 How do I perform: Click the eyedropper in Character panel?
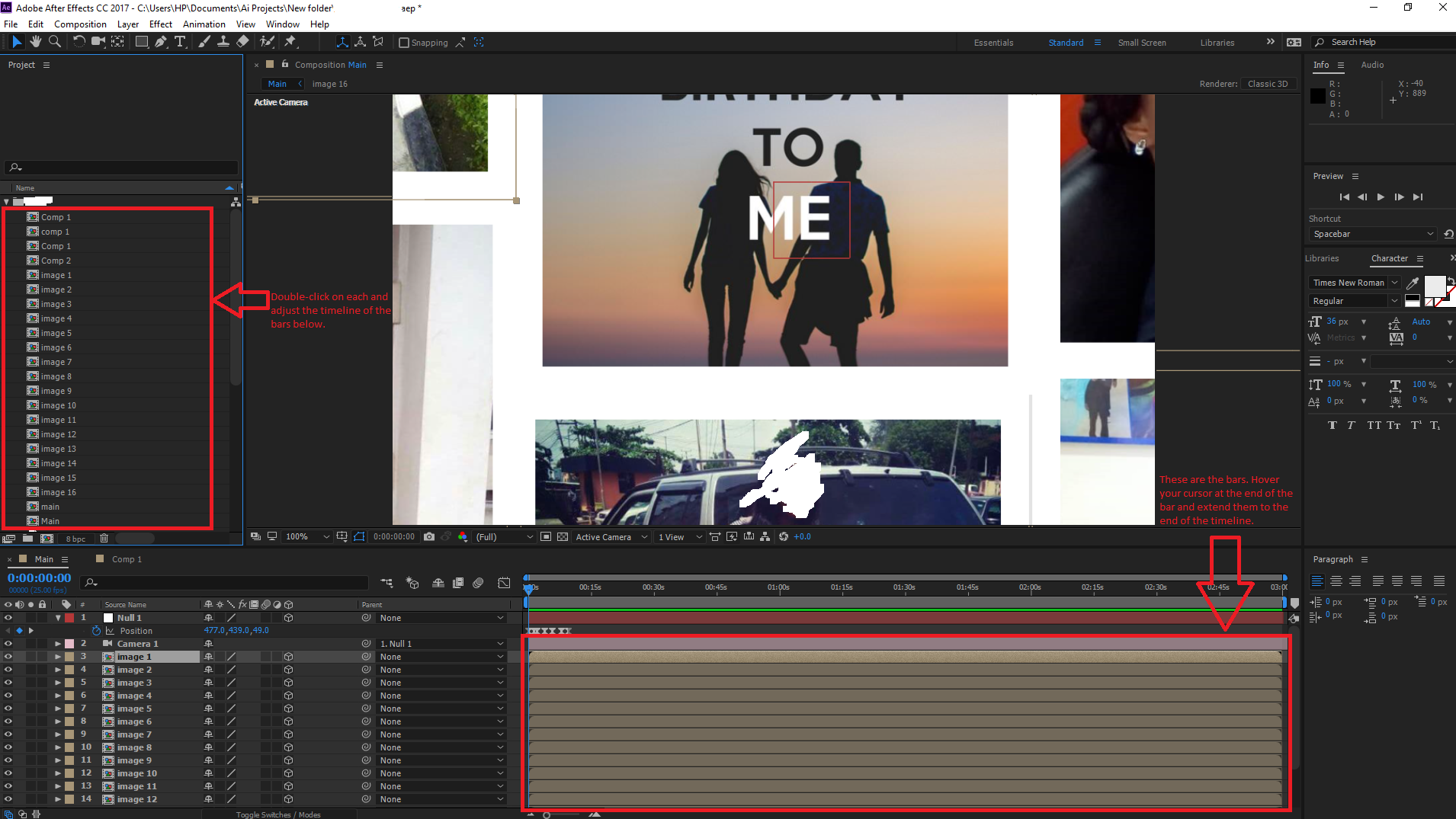[x=1413, y=283]
